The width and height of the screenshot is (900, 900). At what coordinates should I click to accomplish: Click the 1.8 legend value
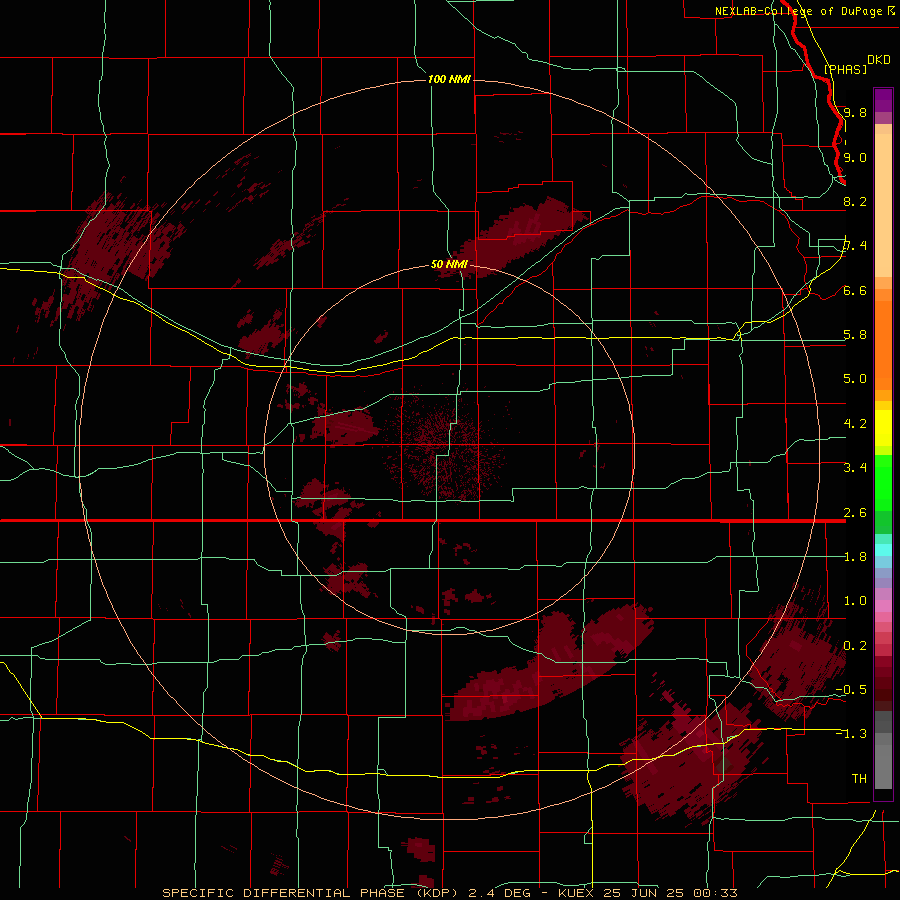(x=855, y=557)
